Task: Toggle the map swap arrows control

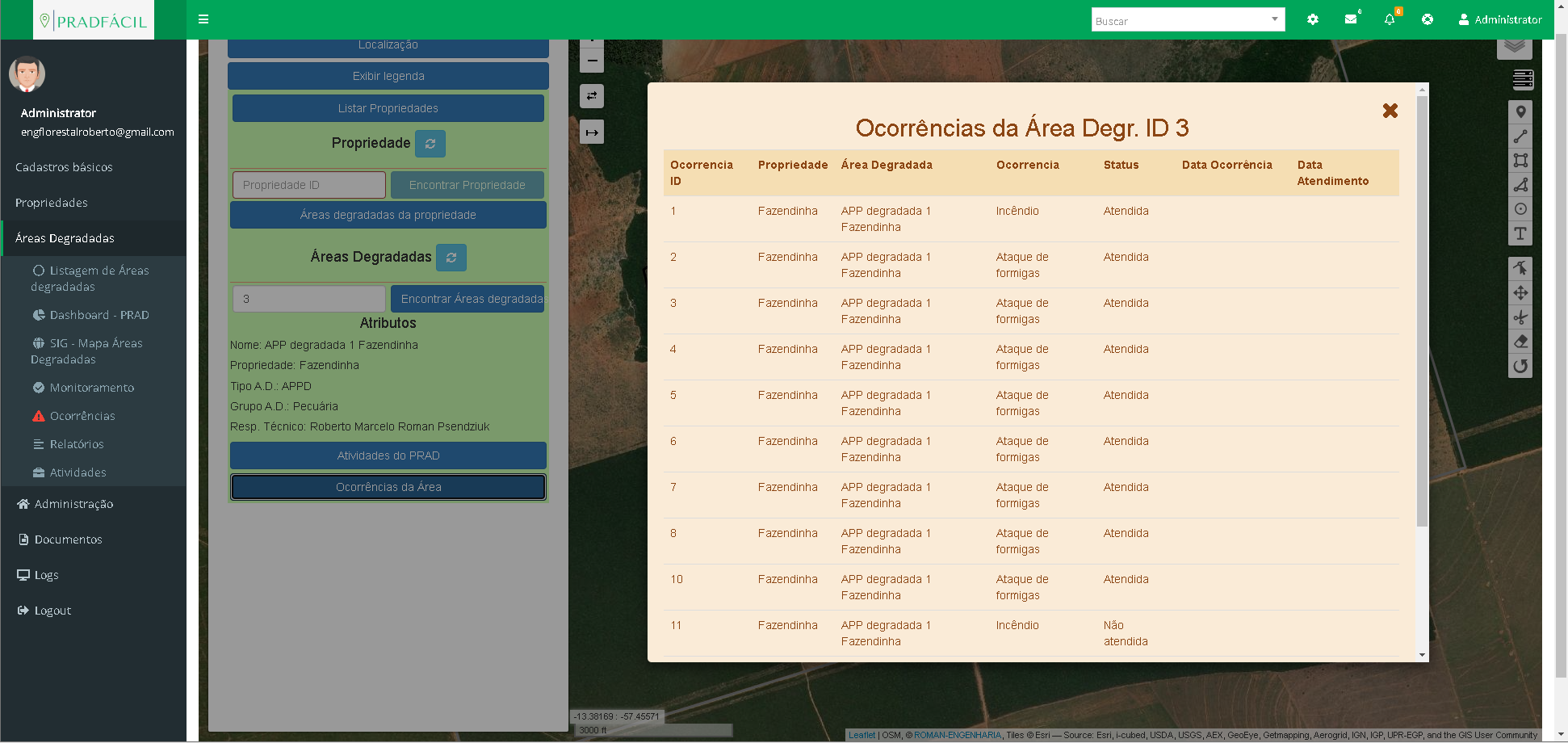Action: click(x=592, y=96)
